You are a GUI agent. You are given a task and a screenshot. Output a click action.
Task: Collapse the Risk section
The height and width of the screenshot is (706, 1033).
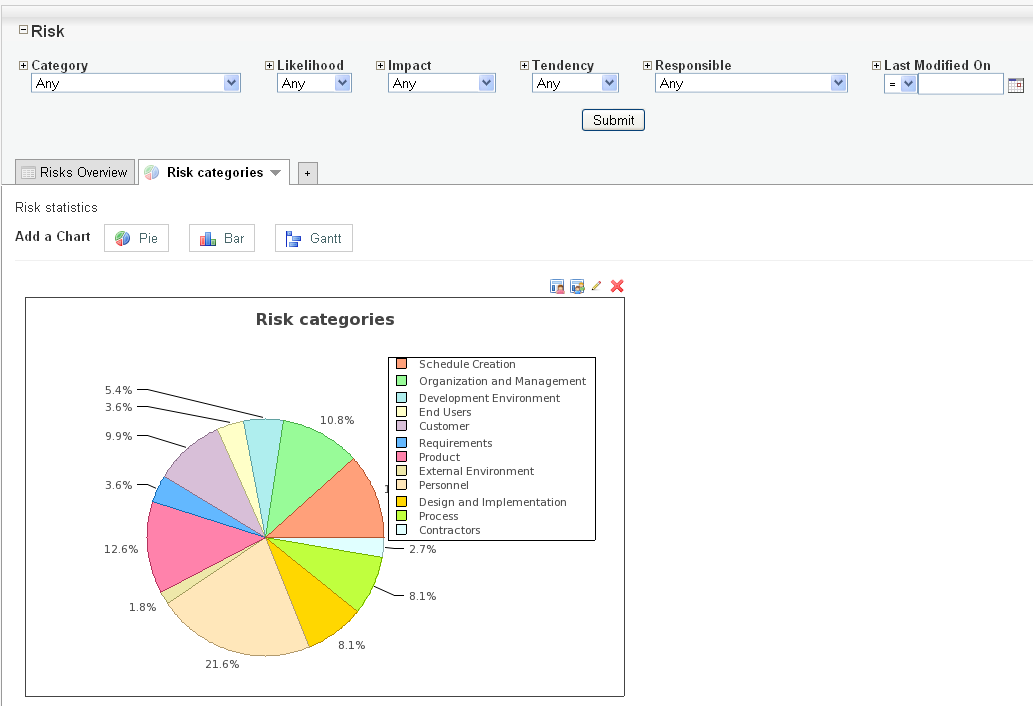click(23, 30)
